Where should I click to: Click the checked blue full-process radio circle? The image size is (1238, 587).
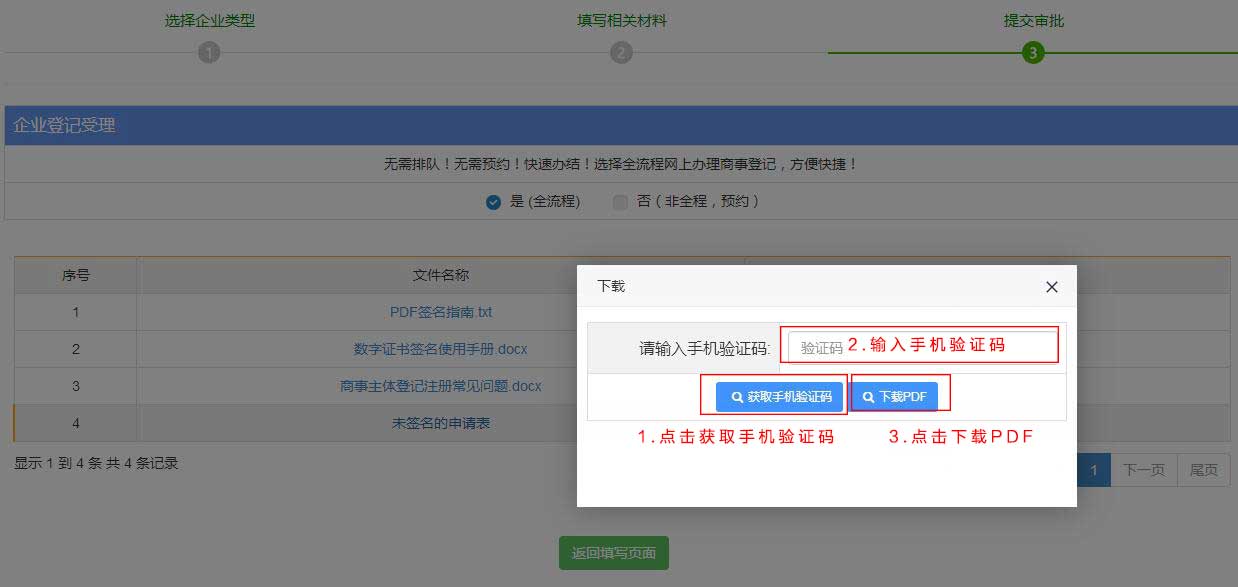[x=492, y=201]
